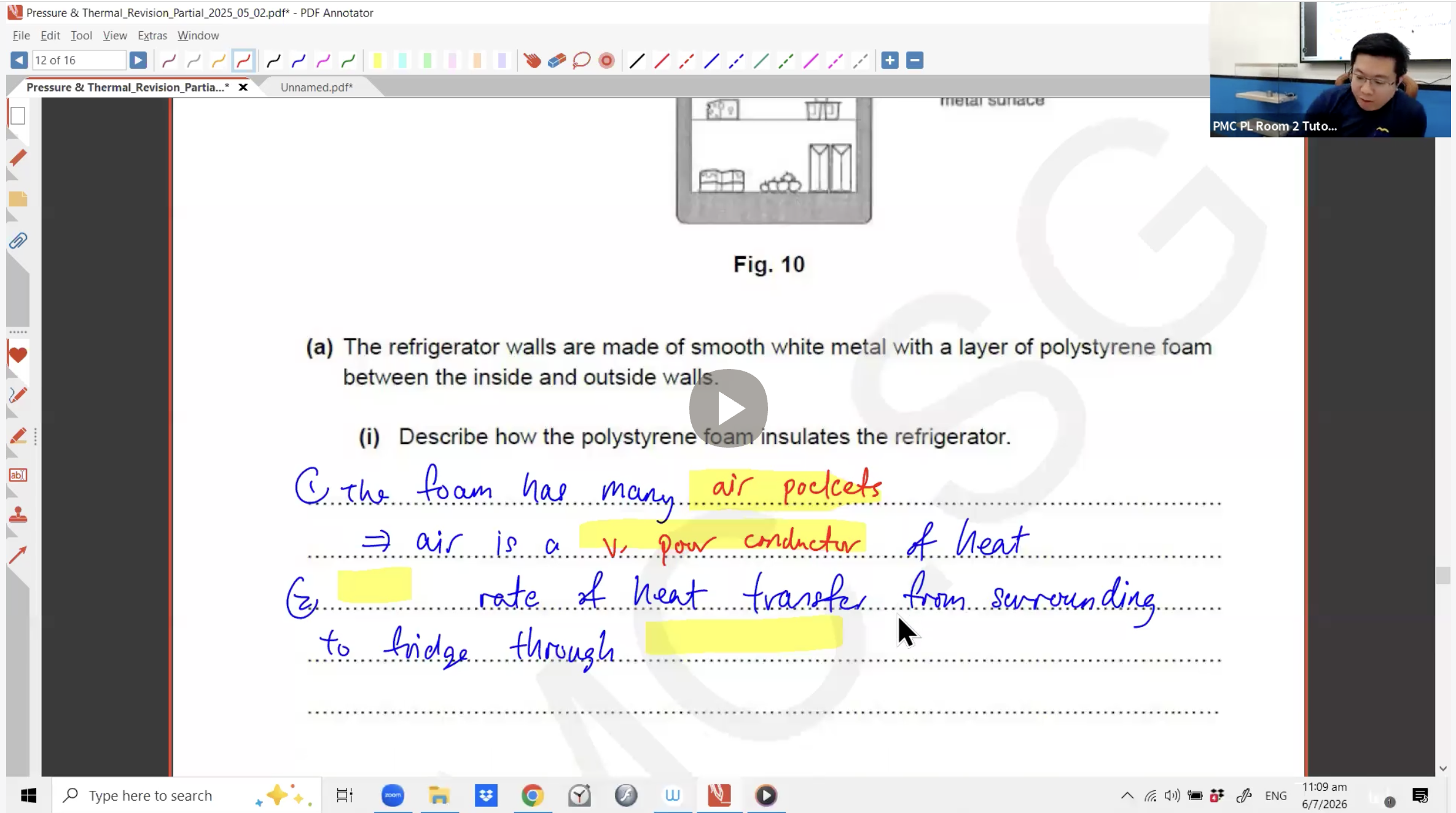Close the Pressure & Thermal_Revision tab
This screenshot has height=813, width=1456.
(x=243, y=87)
